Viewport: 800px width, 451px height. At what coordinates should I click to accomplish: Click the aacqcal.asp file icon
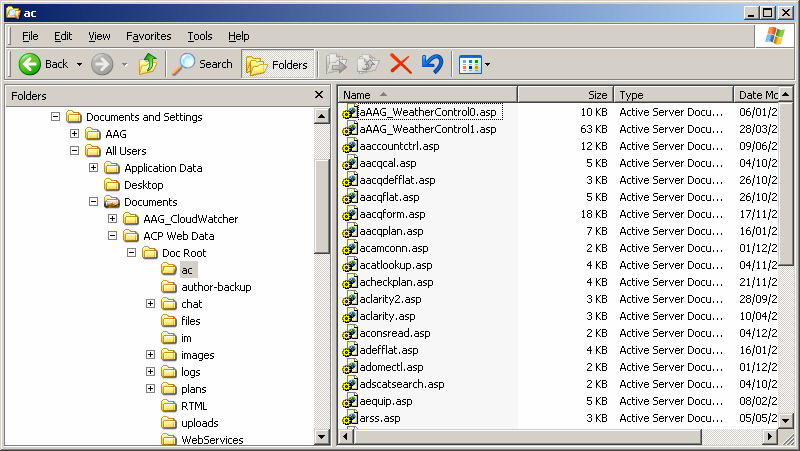[349, 163]
